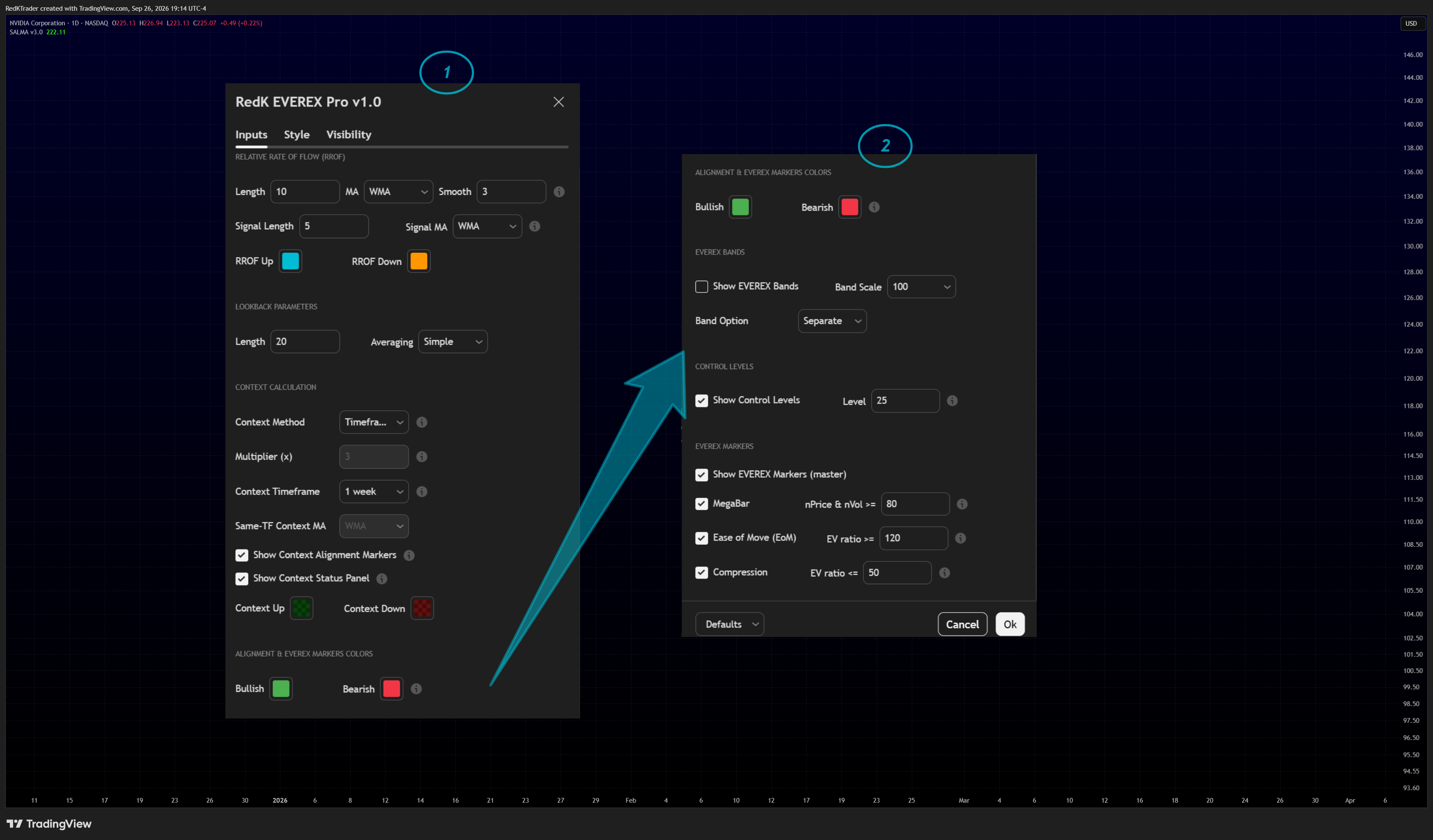Open the MA type dropdown showing WMA
Viewport: 1433px width, 840px height.
pos(398,192)
